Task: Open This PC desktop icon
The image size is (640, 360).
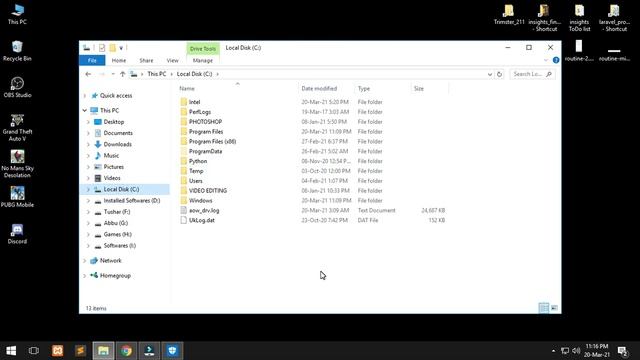Action: coord(17,14)
